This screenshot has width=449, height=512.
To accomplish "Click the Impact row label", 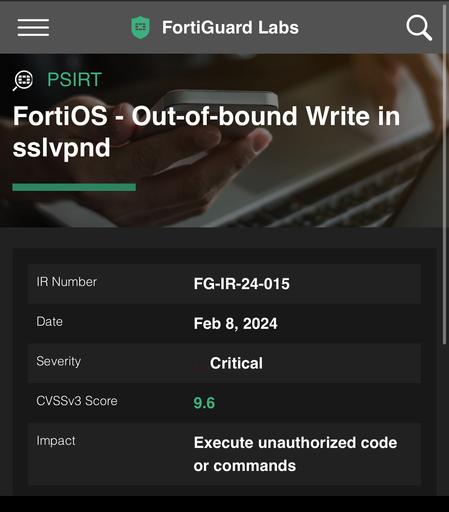I will tap(56, 441).
